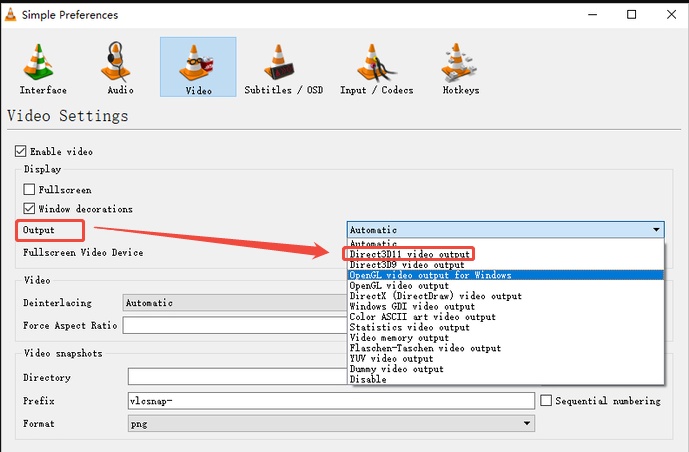
Task: Enable the Fullscreen checkbox
Action: pyautogui.click(x=29, y=189)
